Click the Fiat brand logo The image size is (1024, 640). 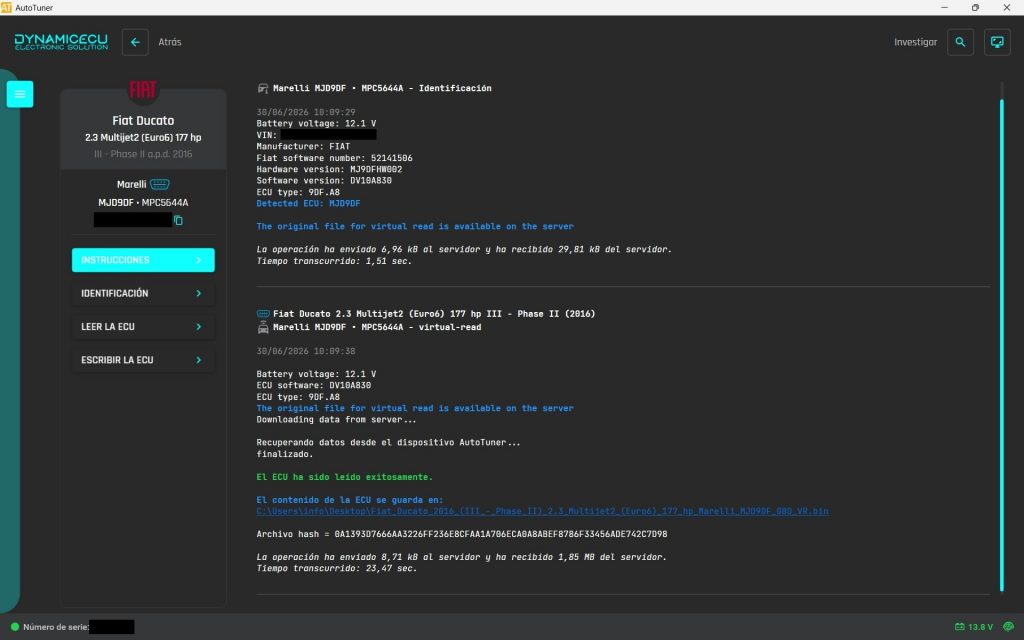[x=142, y=89]
